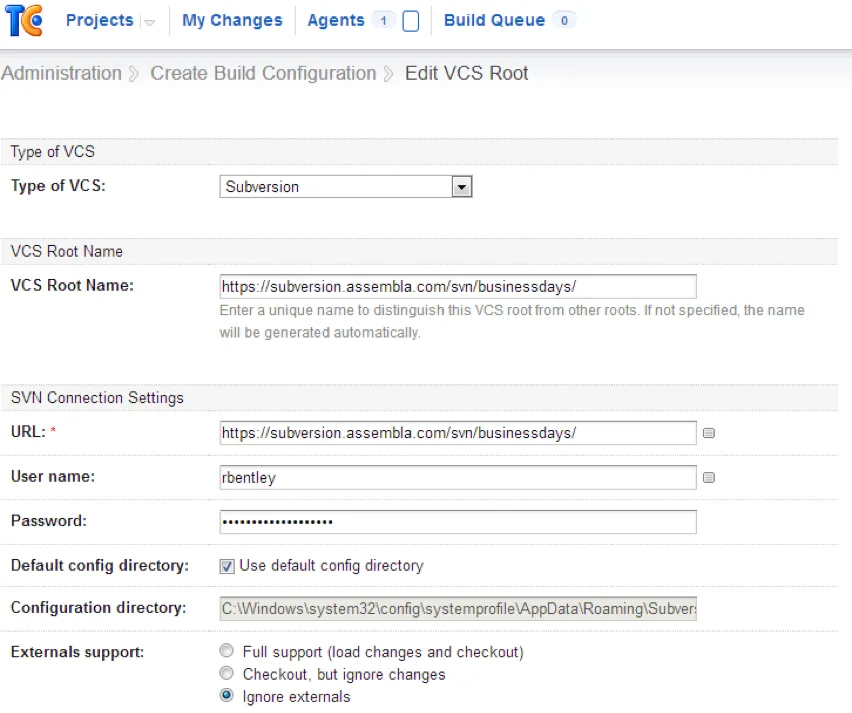Image resolution: width=852 pixels, height=713 pixels.
Task: Select Full support externals option
Action: tap(227, 651)
